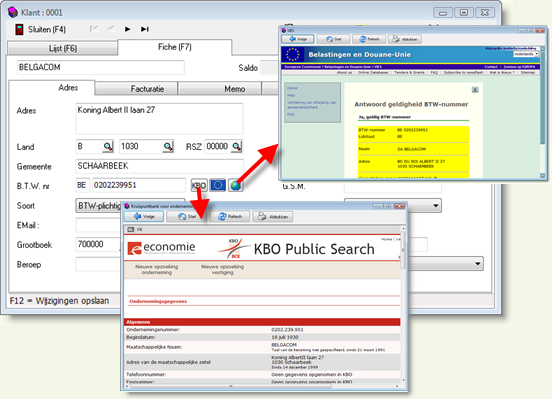Click Afdrukken in KBO Public Search window
Image resolution: width=552 pixels, height=399 pixels.
coord(273,217)
